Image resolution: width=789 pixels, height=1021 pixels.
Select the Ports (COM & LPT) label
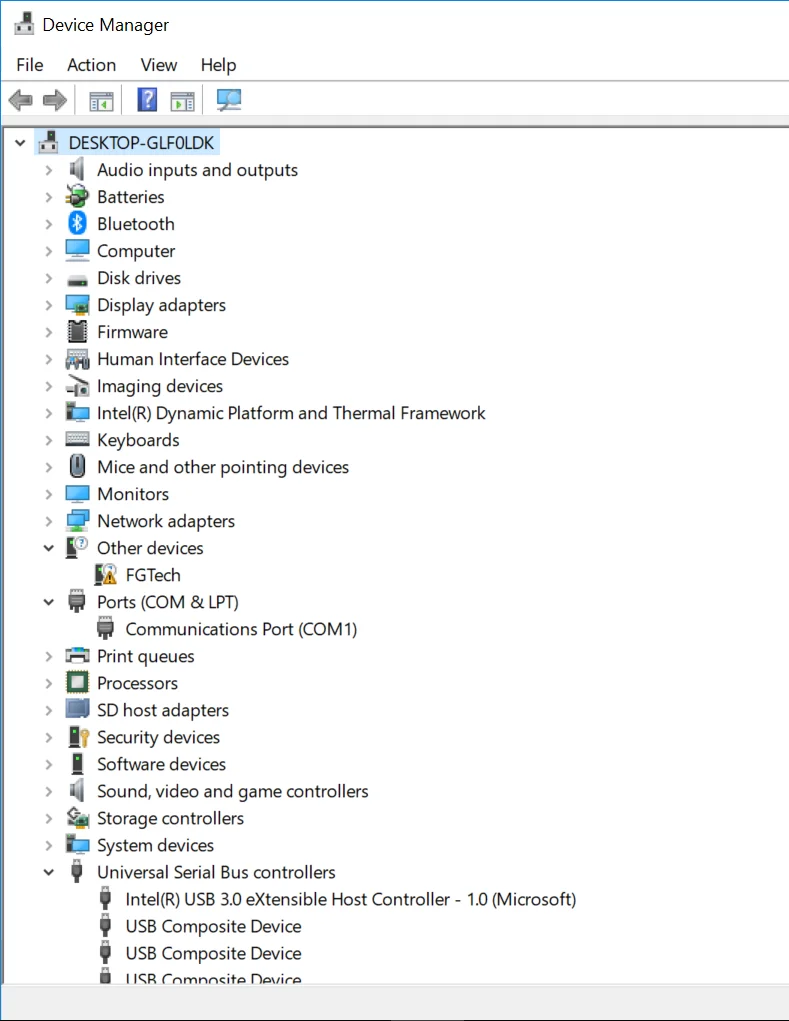(168, 602)
